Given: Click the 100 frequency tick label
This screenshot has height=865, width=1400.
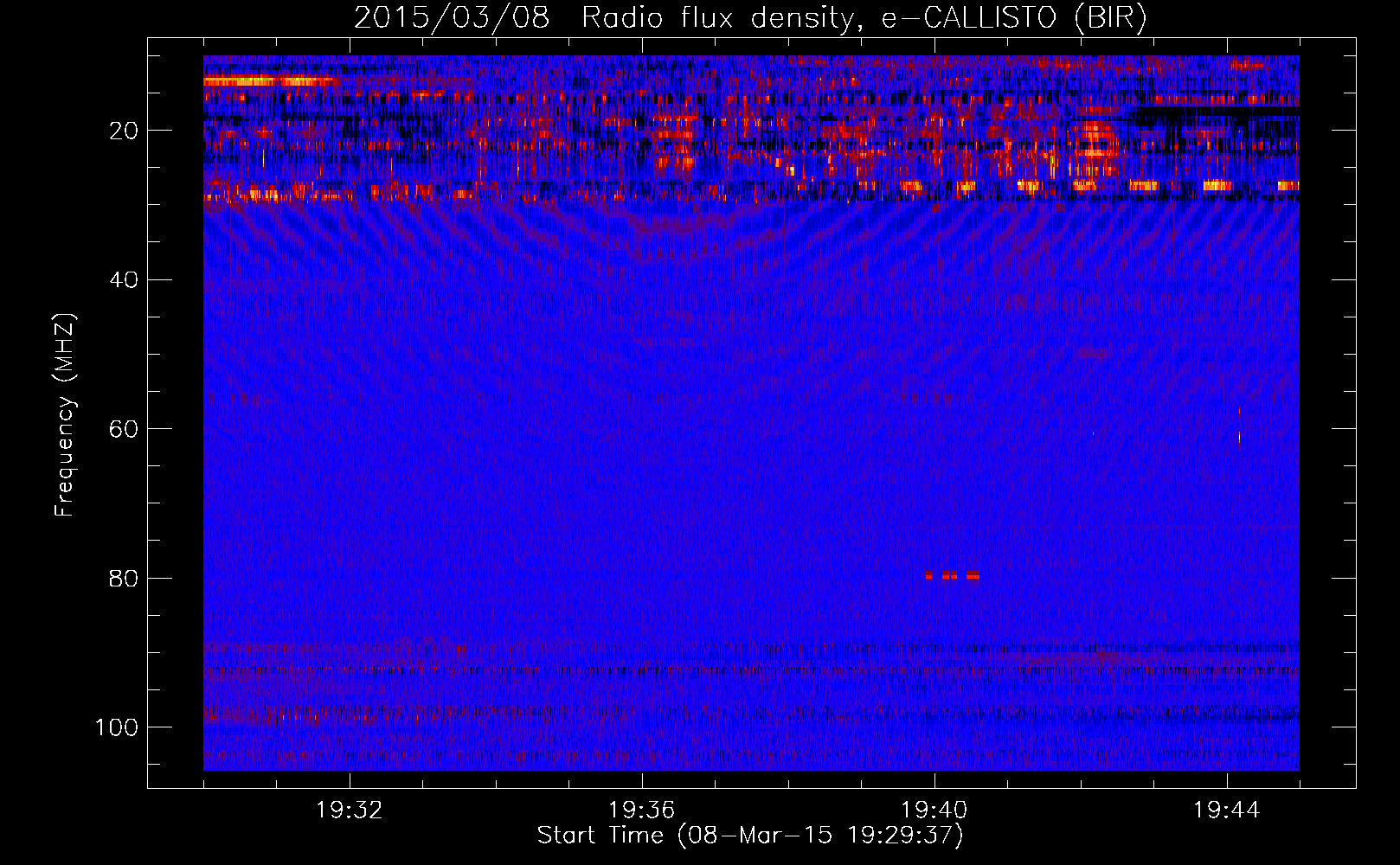Looking at the screenshot, I should 117,727.
